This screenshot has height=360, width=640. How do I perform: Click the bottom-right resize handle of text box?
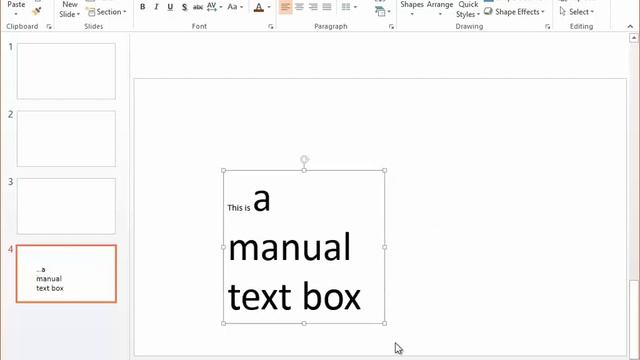click(384, 323)
